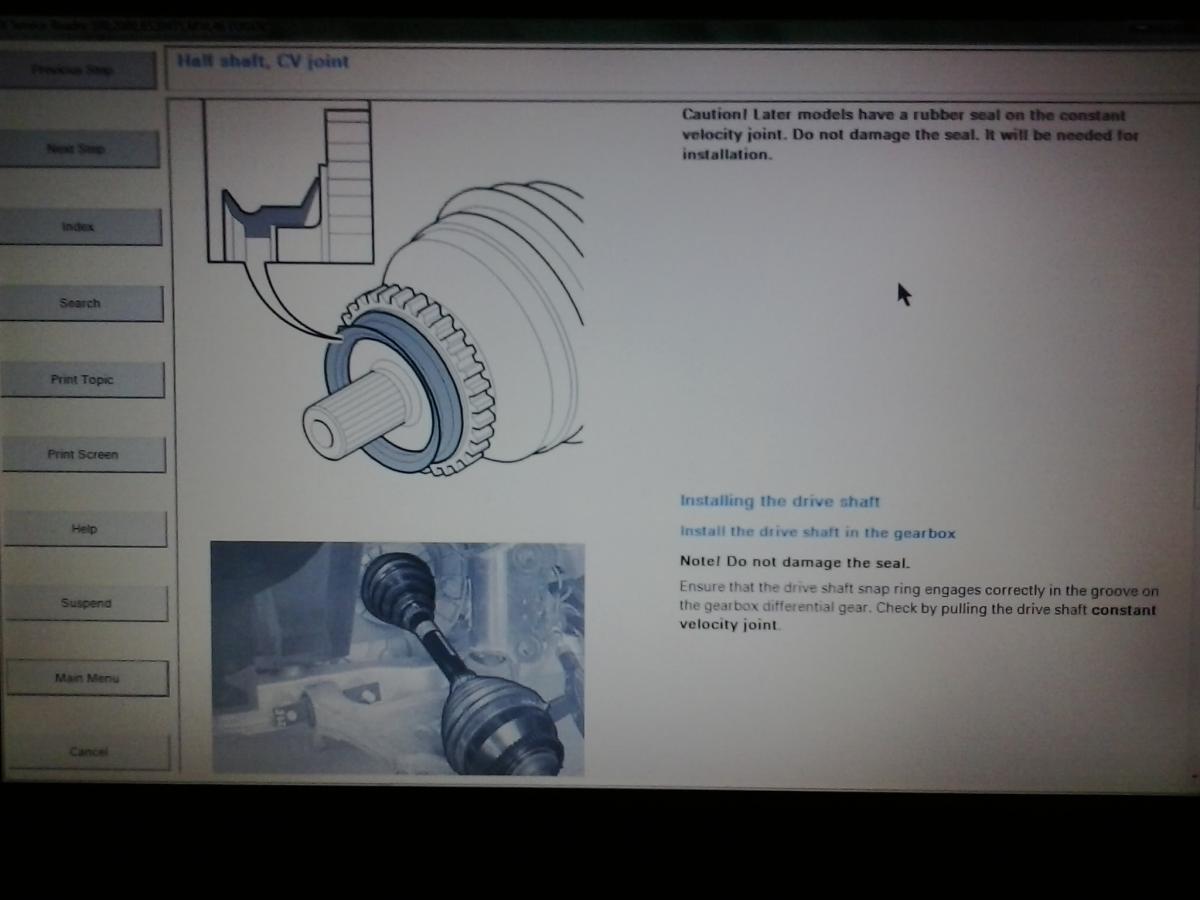Click the snap ring engagement instruction paragraph
This screenshot has width=1200, height=900.
917,607
